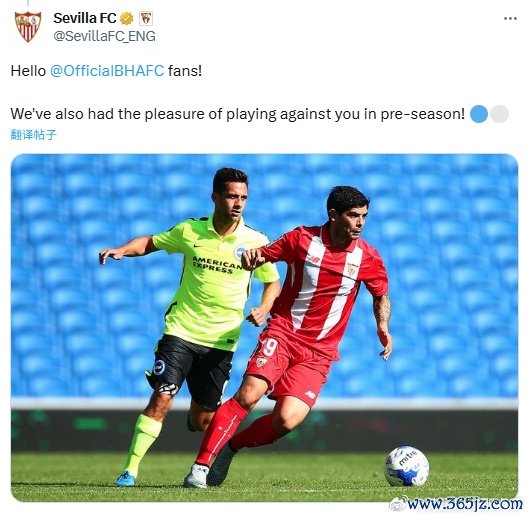Click the www.365jz.com watermark
Image resolution: width=530 pixels, height=519 pixels.
pos(465,504)
